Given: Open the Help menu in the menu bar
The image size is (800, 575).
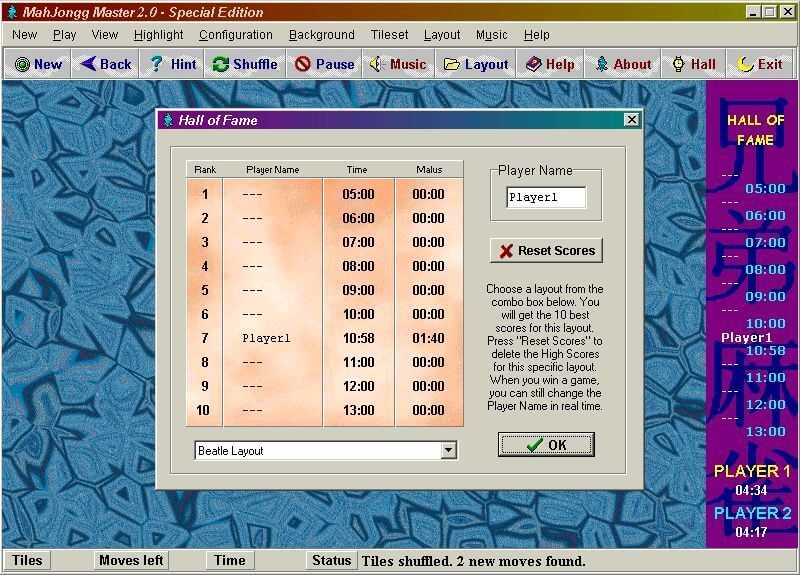Looking at the screenshot, I should pos(536,35).
